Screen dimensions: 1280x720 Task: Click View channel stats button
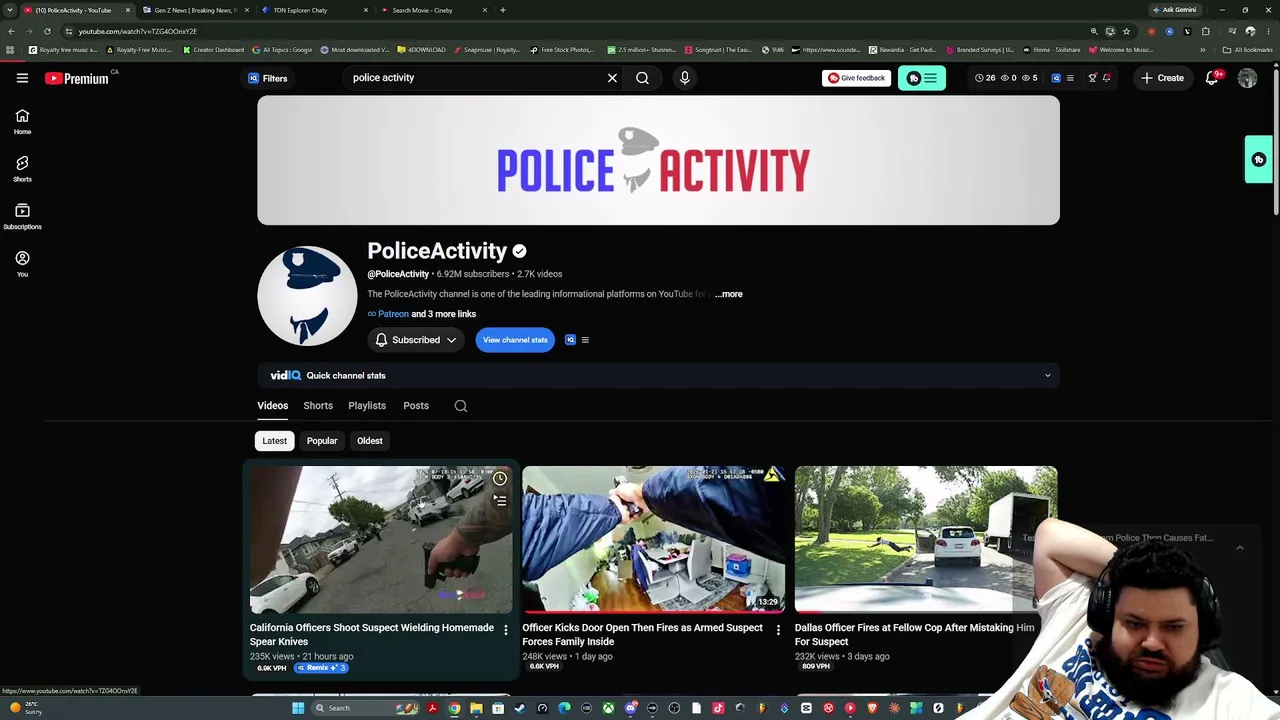point(515,340)
